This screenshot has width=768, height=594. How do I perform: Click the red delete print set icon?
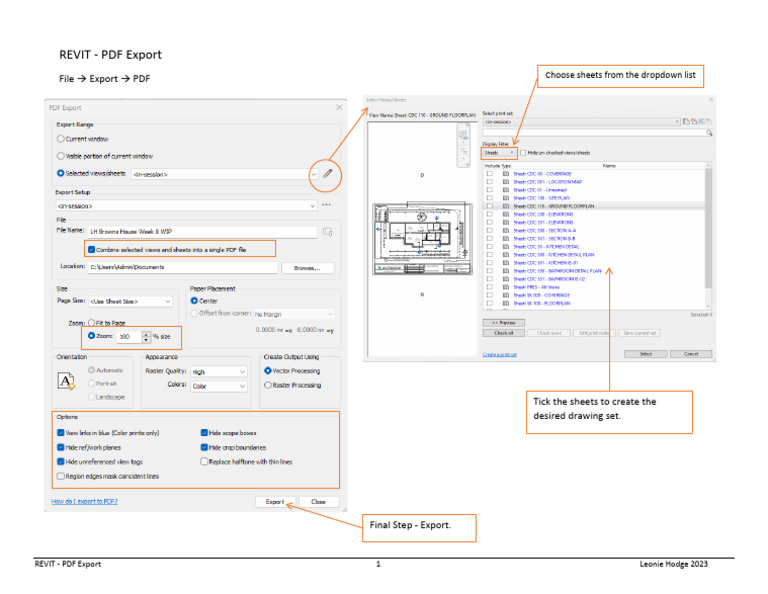(x=709, y=121)
